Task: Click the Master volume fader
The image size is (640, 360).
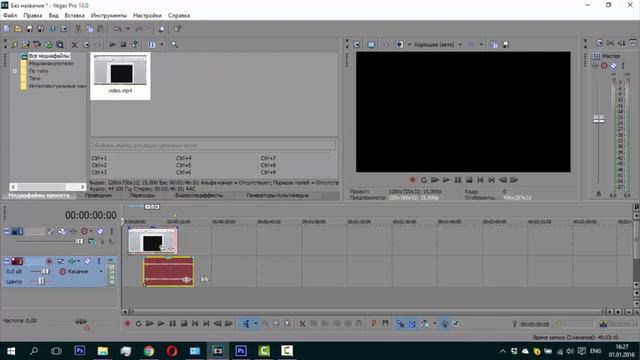Action: click(599, 119)
